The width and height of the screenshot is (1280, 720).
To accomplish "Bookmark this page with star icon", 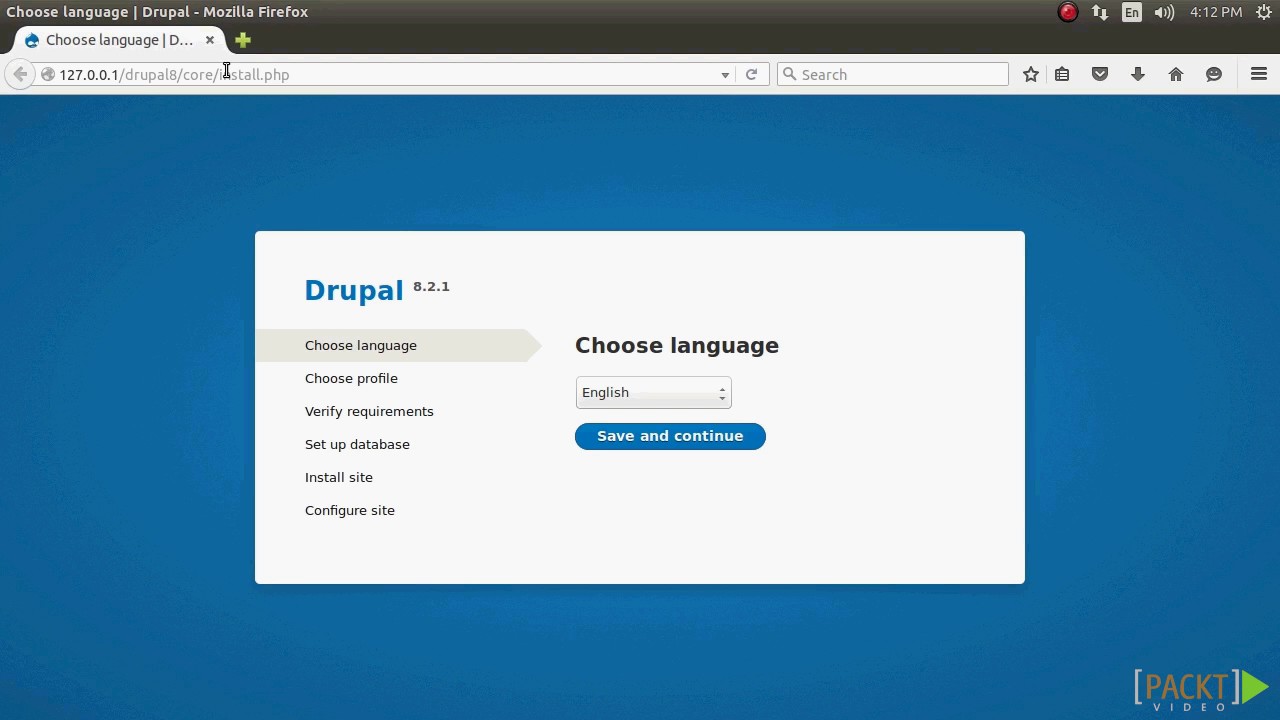I will (x=1031, y=74).
